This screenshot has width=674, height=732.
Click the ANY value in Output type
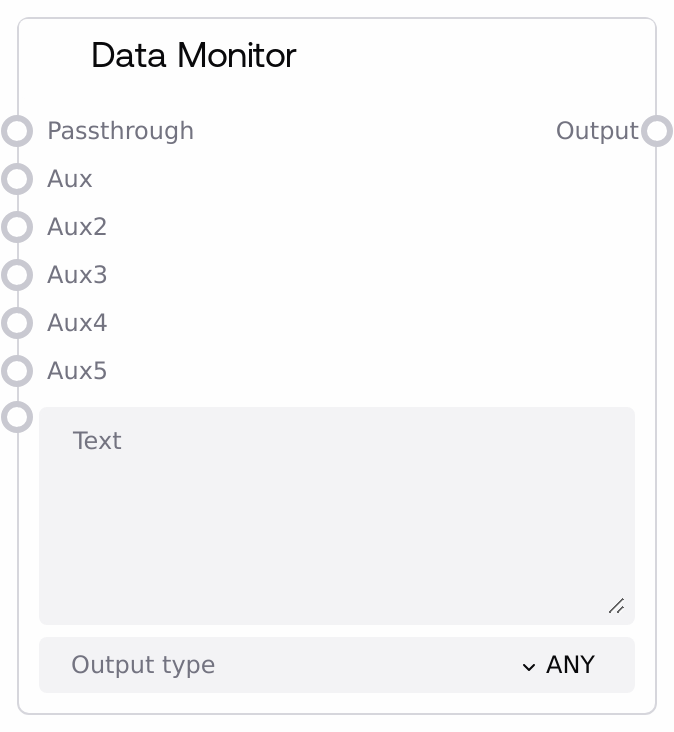[x=570, y=665]
